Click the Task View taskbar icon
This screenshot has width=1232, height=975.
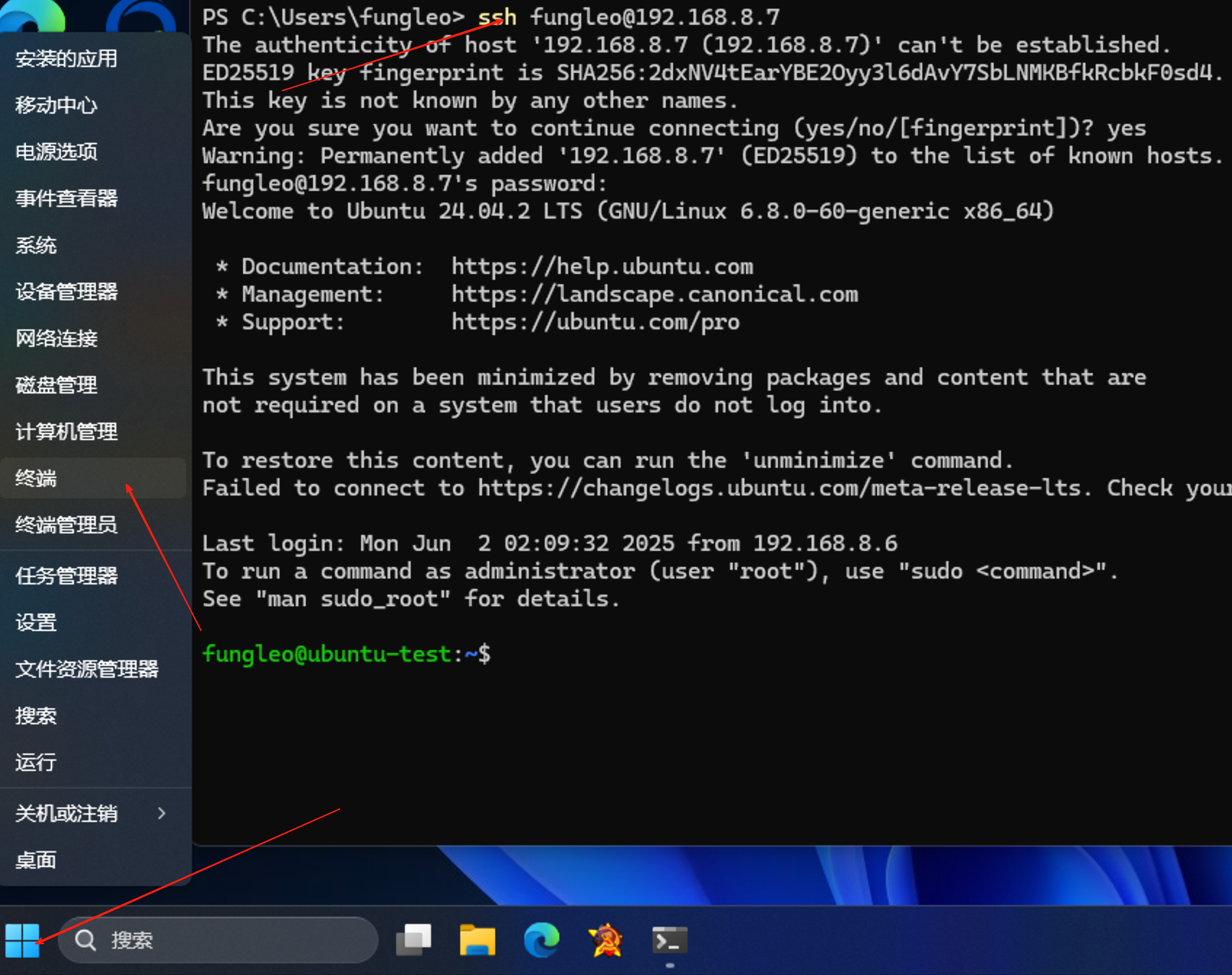coord(414,939)
